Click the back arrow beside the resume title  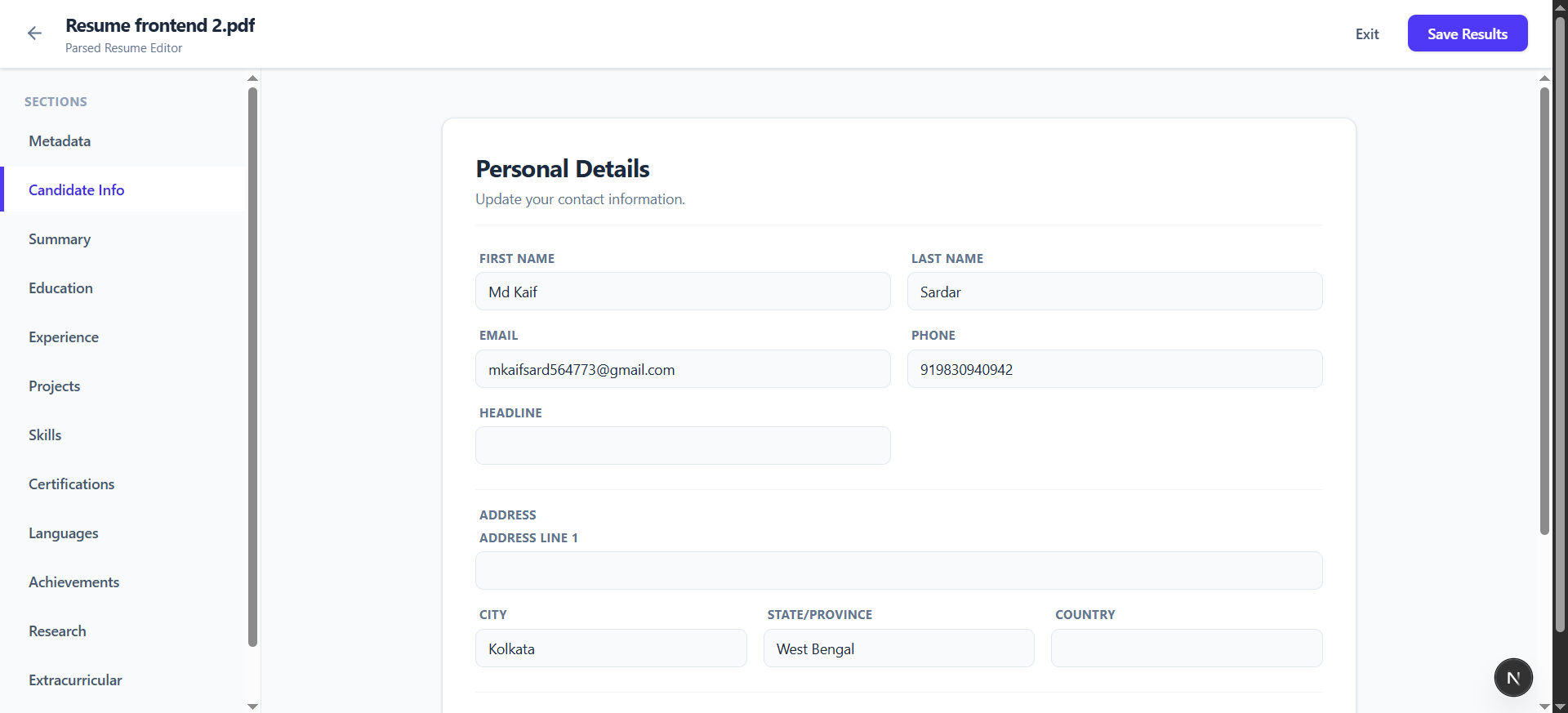click(34, 33)
